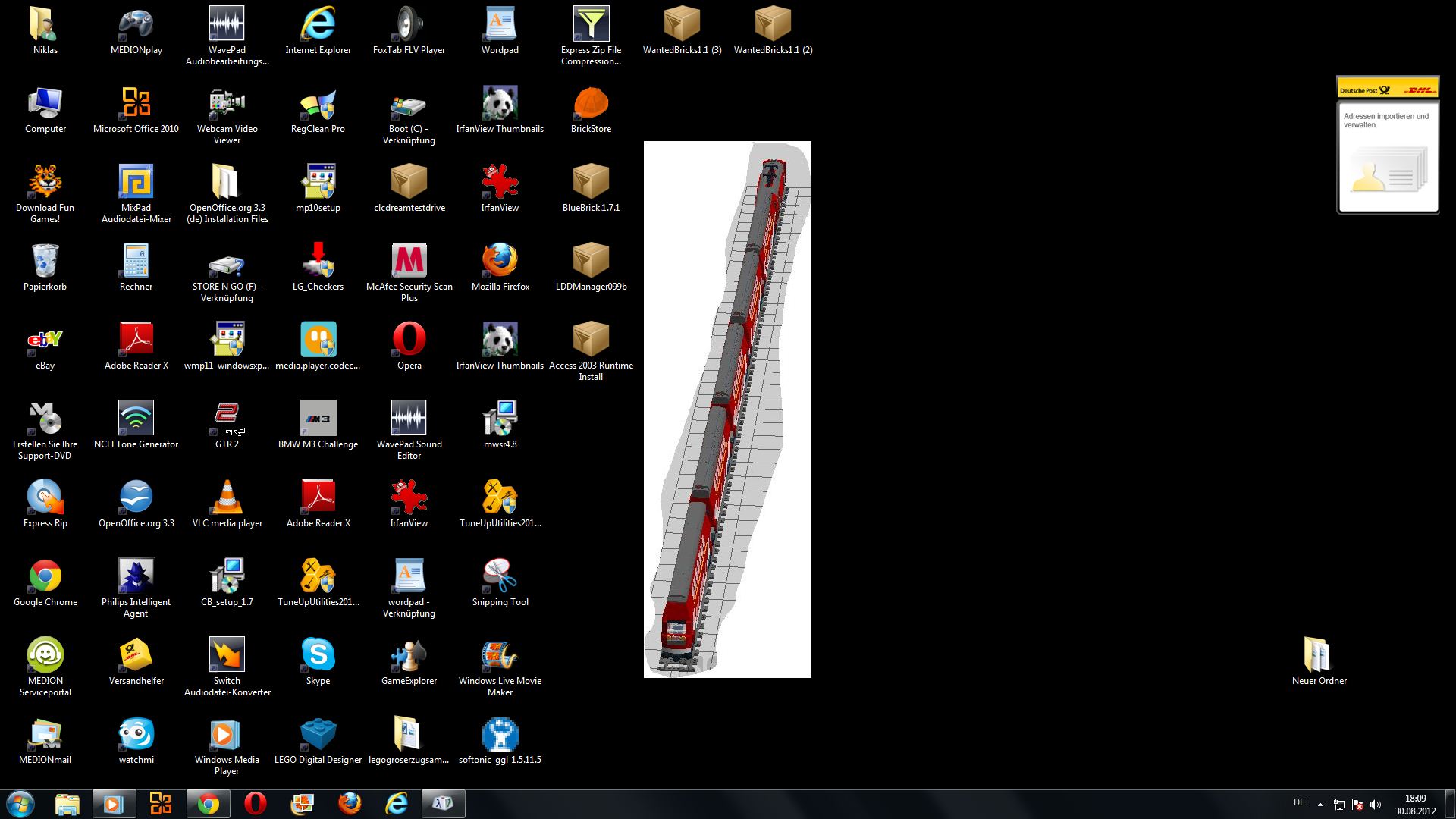This screenshot has width=1456, height=819.
Task: Click the Skype desktop icon
Action: coord(318,662)
